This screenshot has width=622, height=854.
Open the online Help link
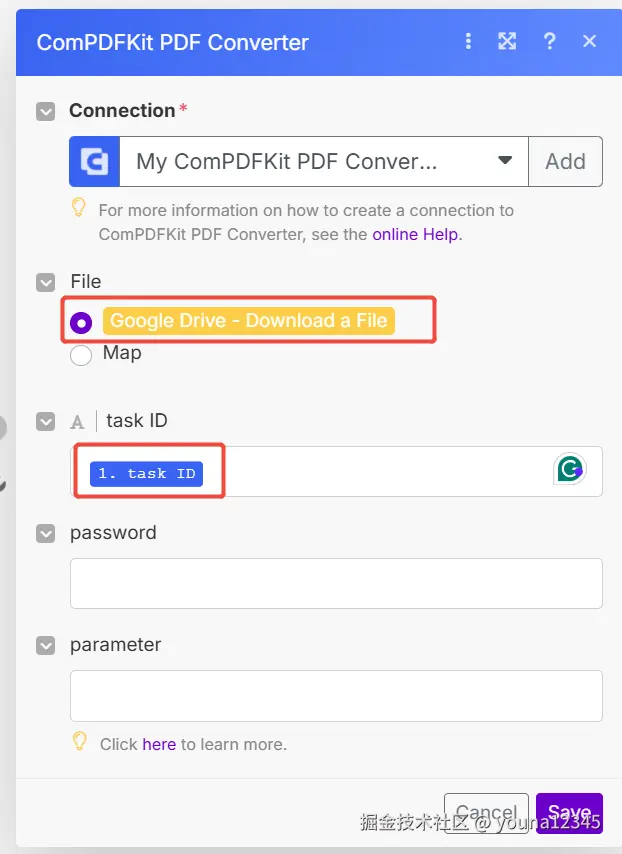[415, 235]
